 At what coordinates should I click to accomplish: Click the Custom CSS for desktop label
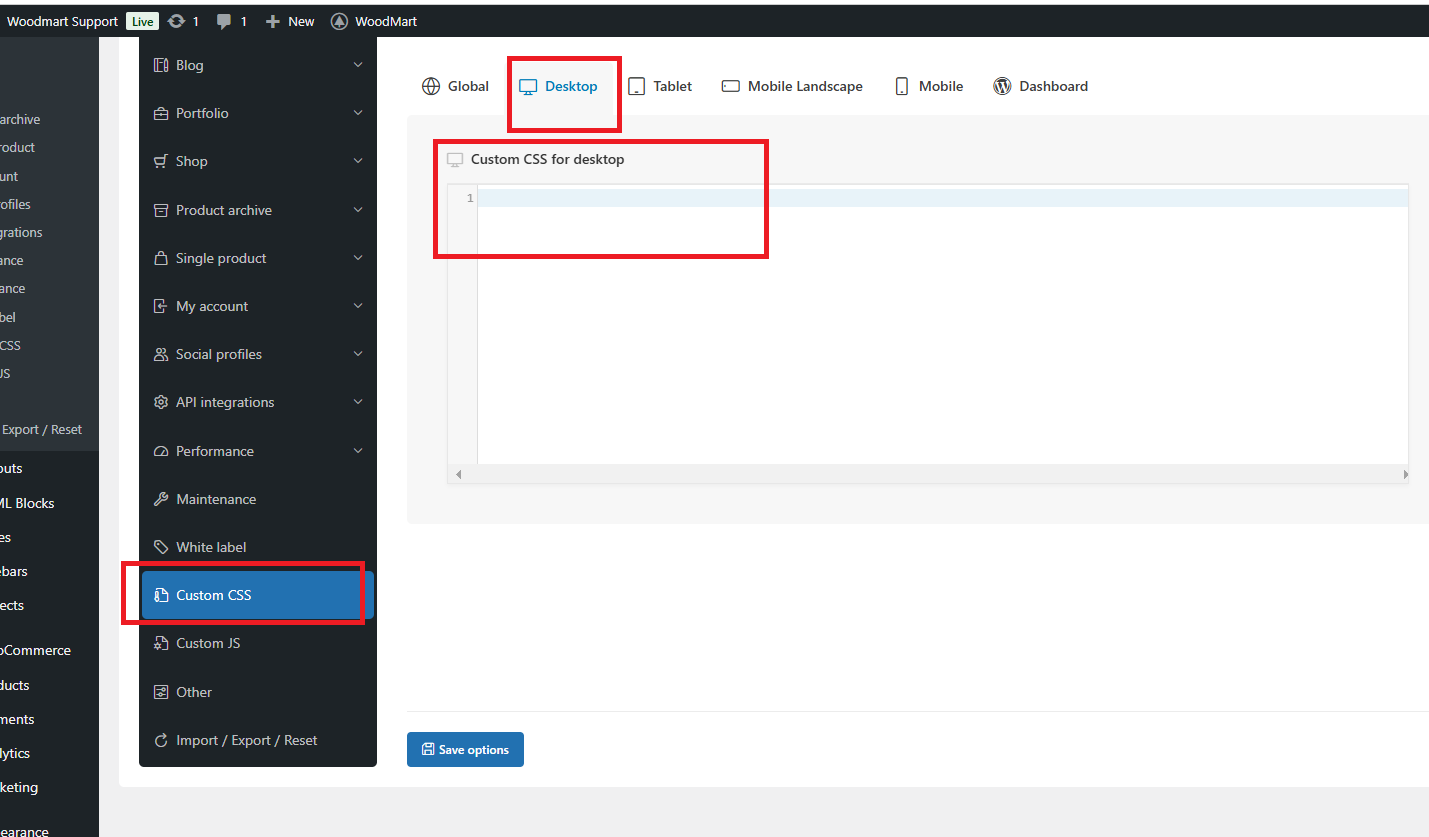pos(547,159)
